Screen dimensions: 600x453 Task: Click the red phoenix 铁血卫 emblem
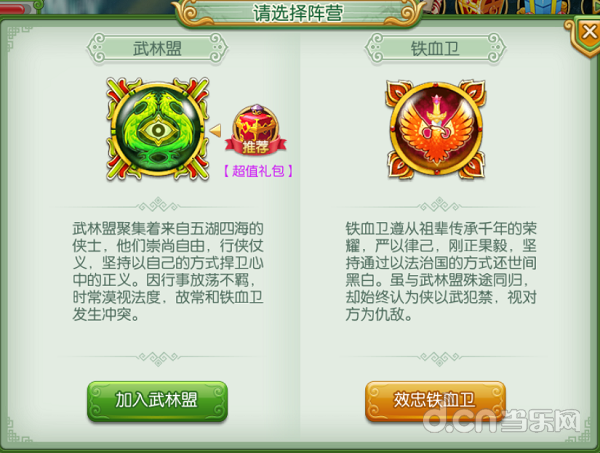(435, 130)
